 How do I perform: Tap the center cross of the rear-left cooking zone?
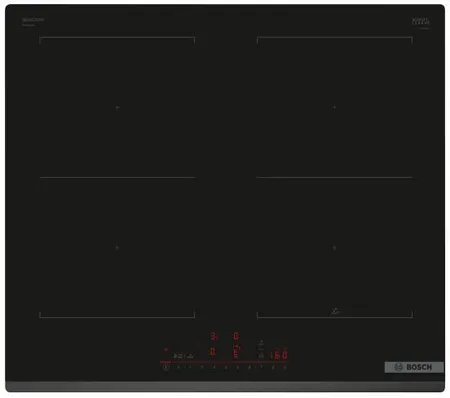tap(117, 107)
